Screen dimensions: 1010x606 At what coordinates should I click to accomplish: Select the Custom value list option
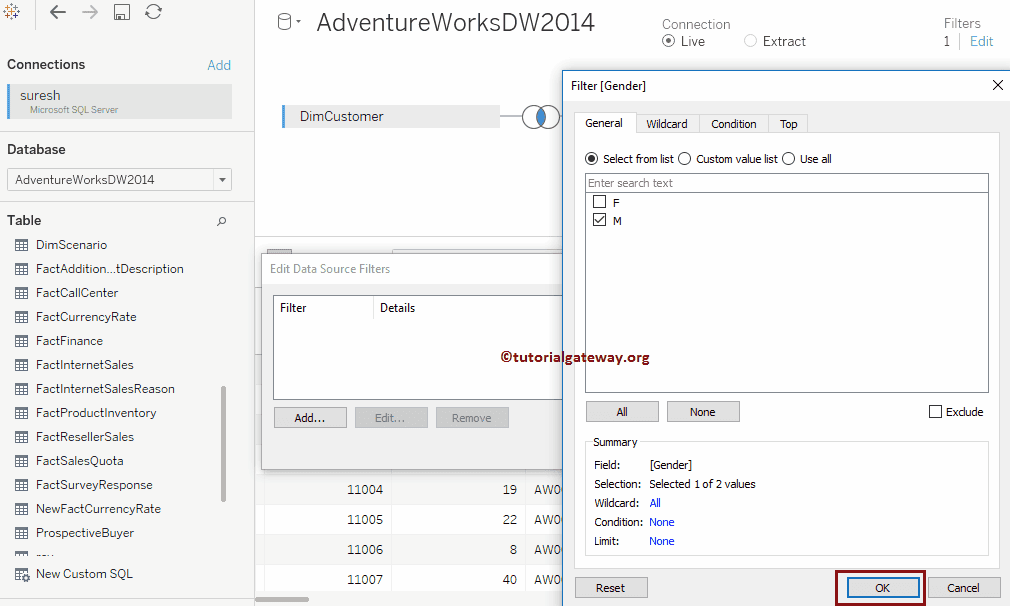pos(685,159)
